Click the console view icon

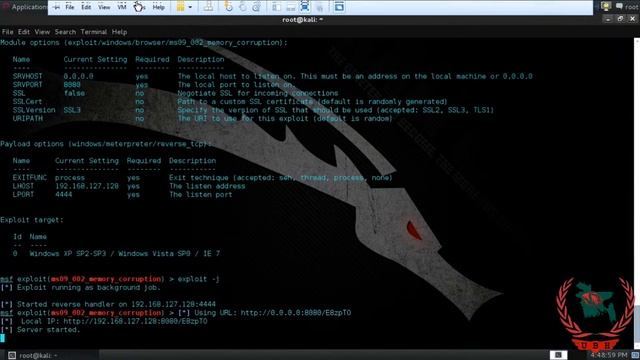[339, 7]
